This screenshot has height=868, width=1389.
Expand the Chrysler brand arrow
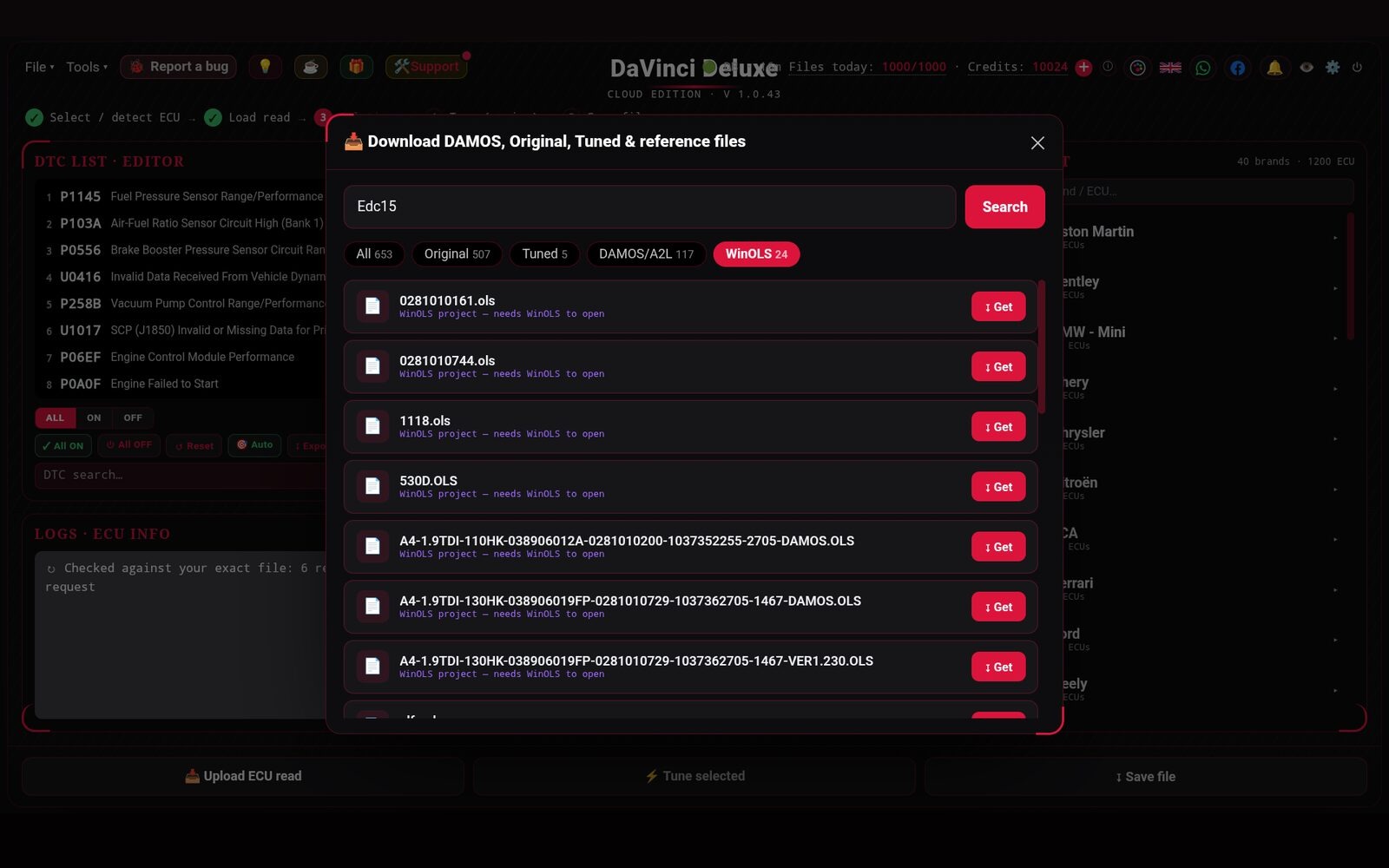(x=1335, y=439)
